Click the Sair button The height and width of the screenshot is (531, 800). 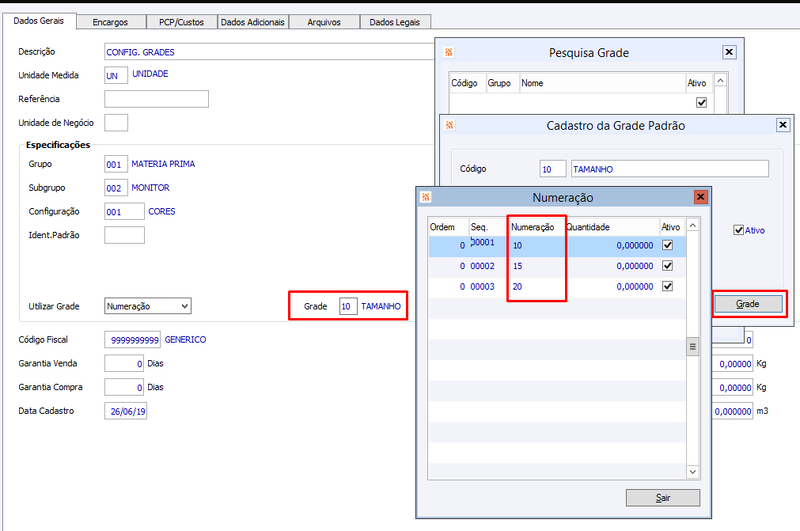[x=663, y=498]
